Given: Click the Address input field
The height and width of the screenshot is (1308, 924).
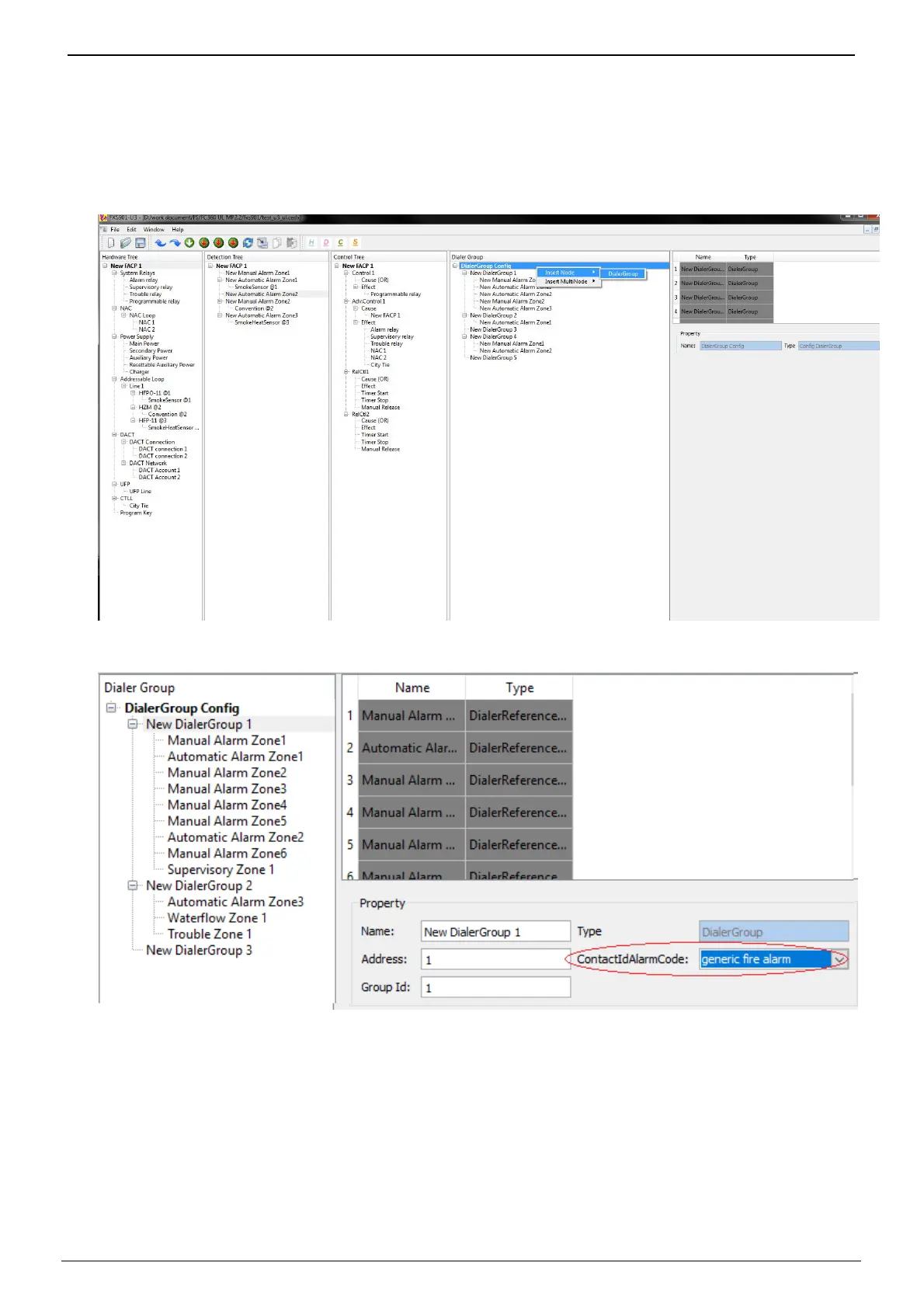Looking at the screenshot, I should [x=495, y=959].
